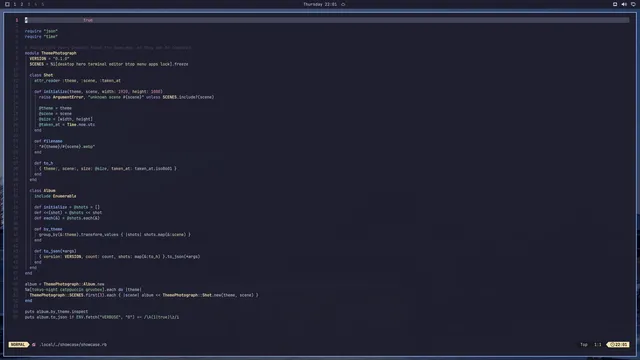Click the Top scroll position indicator
This screenshot has height=360, width=640.
tap(584, 344)
